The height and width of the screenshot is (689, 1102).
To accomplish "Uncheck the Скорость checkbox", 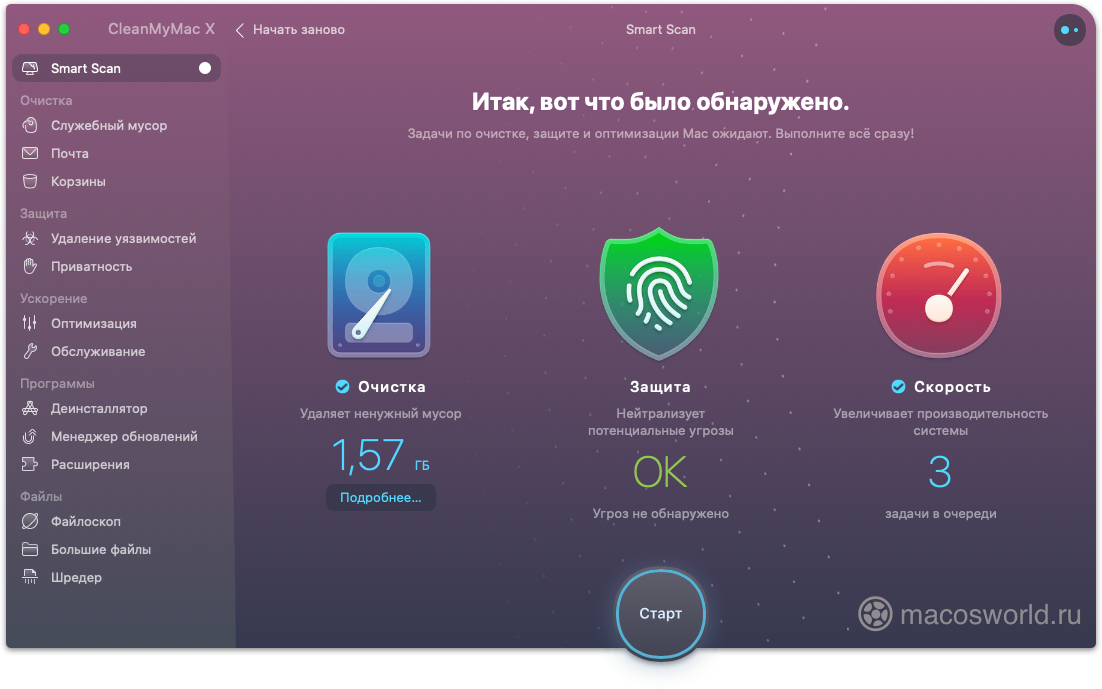I will (898, 387).
